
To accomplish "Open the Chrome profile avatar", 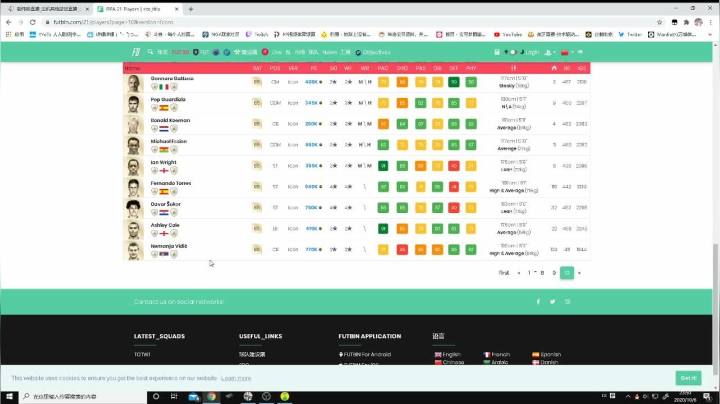I will point(698,22).
